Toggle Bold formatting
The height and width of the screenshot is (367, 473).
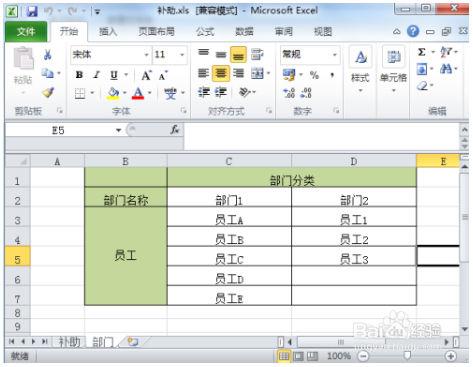tap(79, 75)
